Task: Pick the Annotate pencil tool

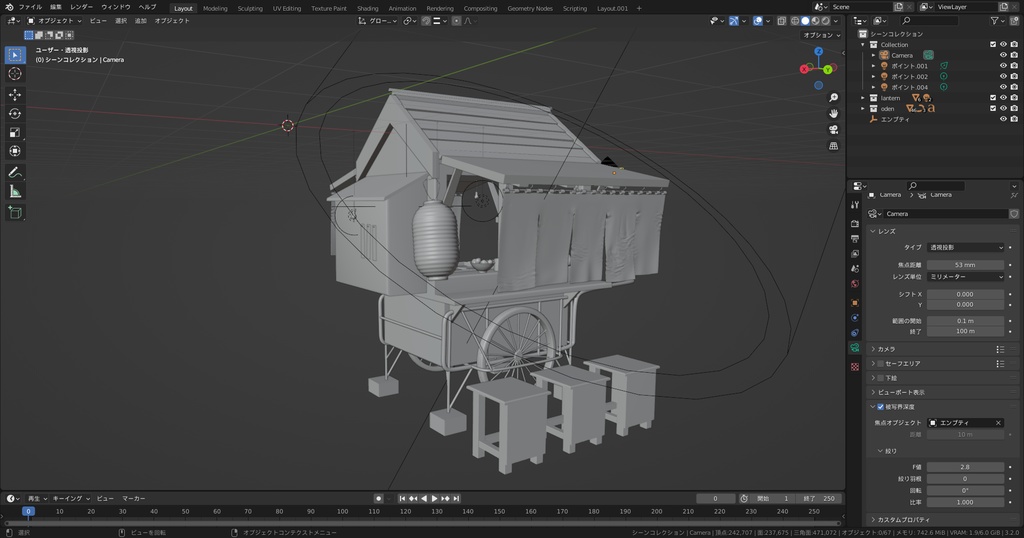Action: pos(15,172)
